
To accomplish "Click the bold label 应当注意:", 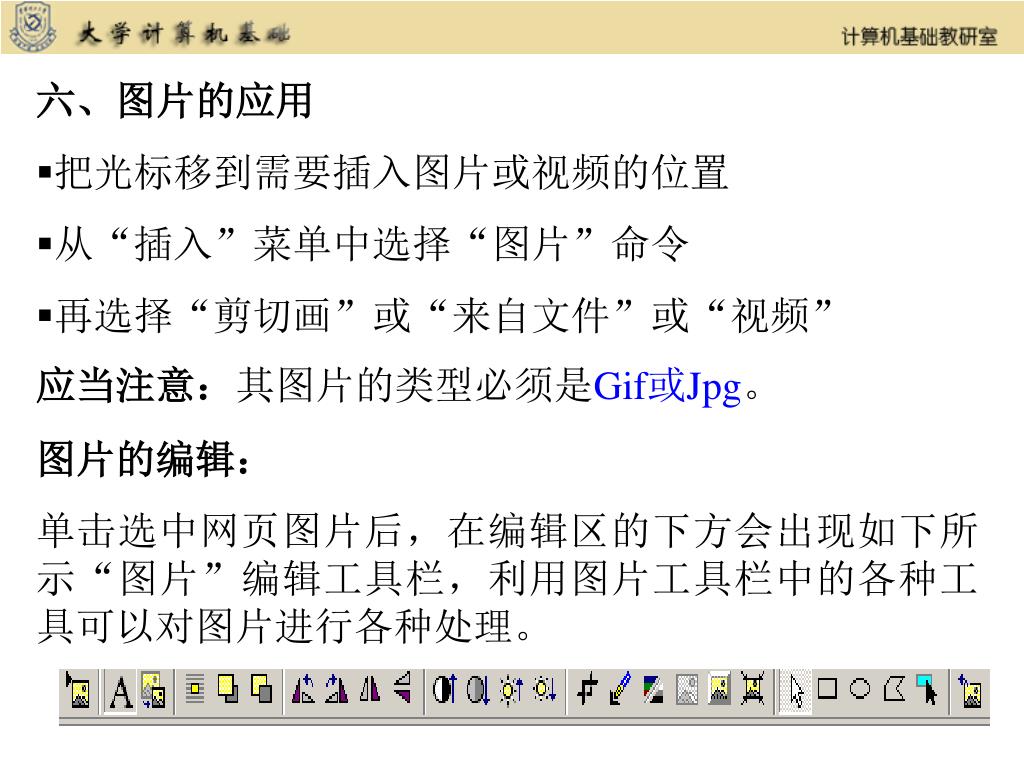I will [124, 385].
